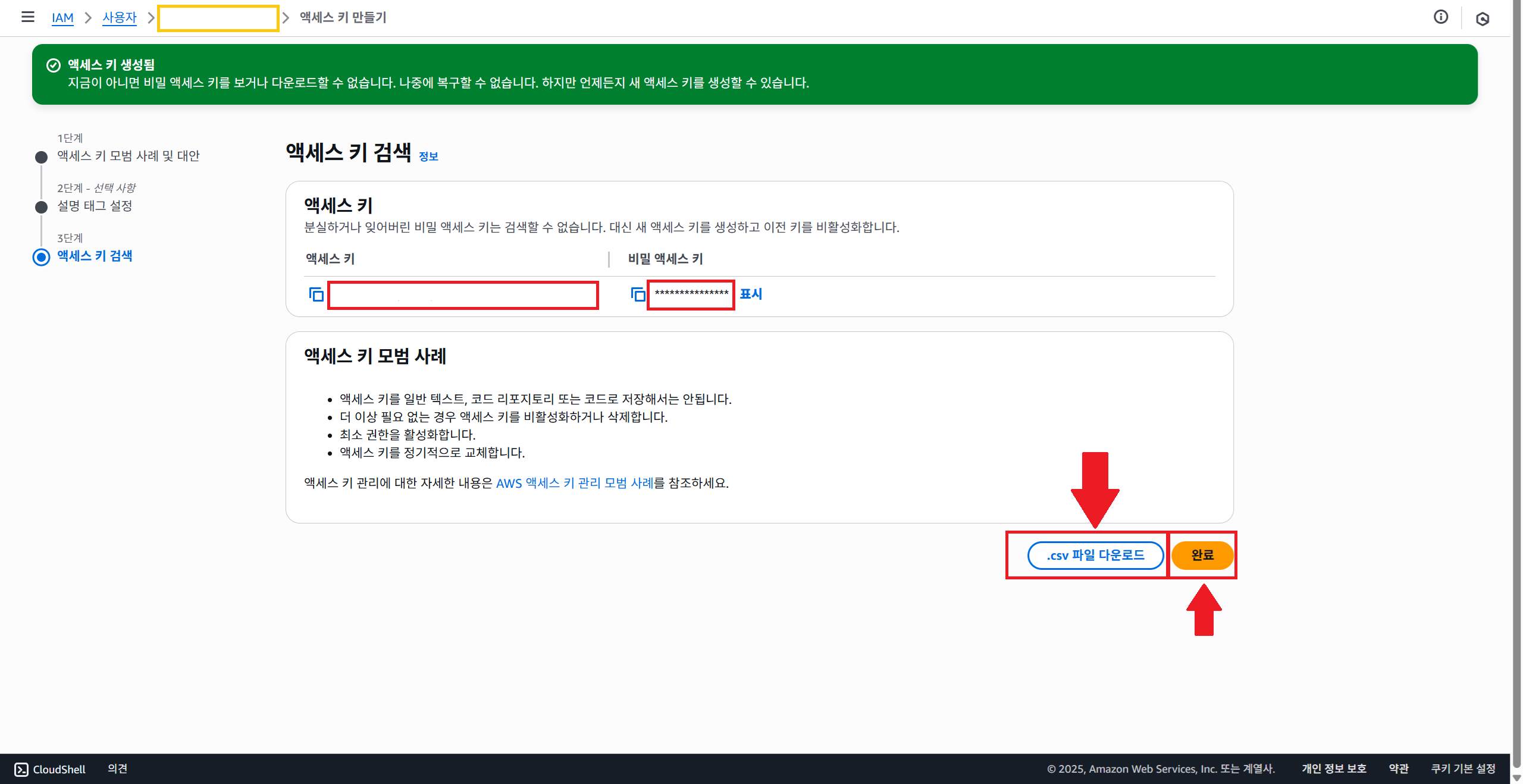Viewport: 1523px width, 784px height.
Task: Click the IAM breadcrumb link
Action: [x=62, y=18]
